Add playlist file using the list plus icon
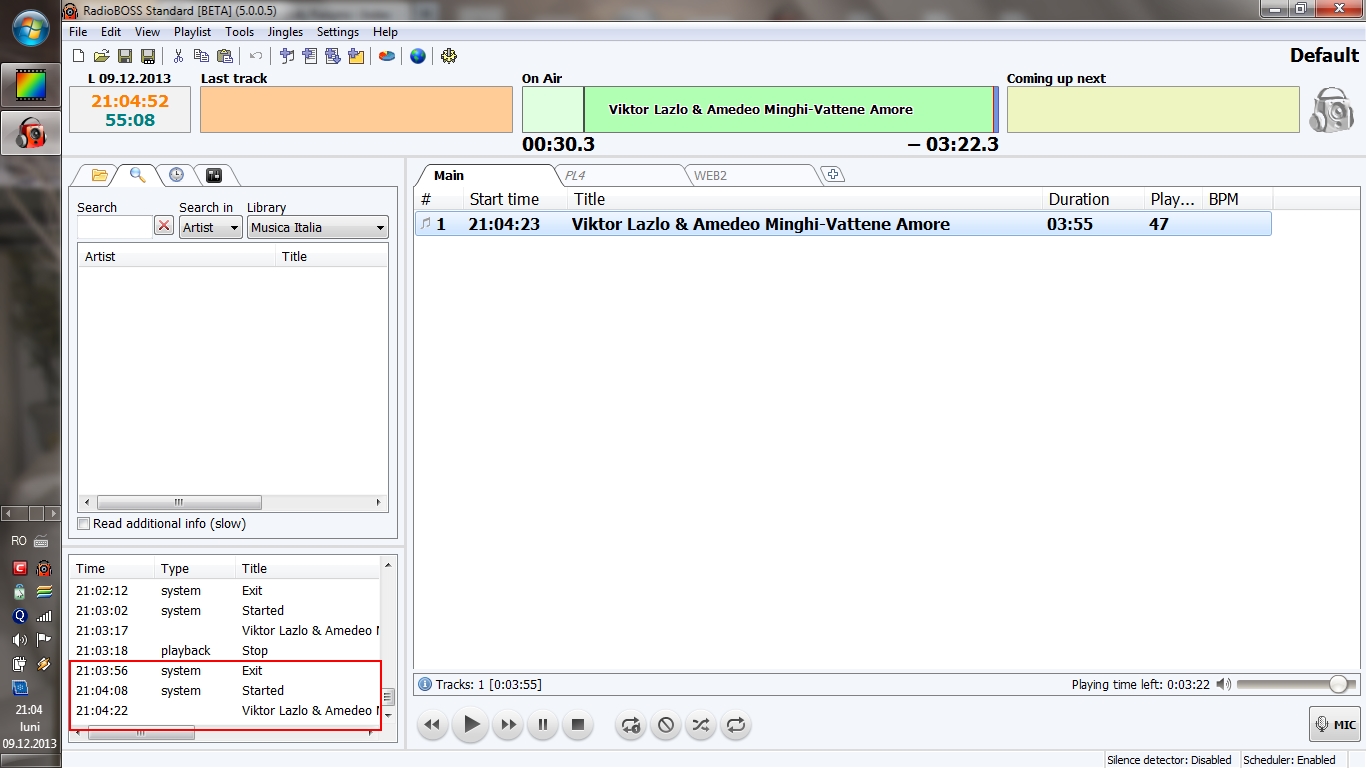 coord(310,56)
